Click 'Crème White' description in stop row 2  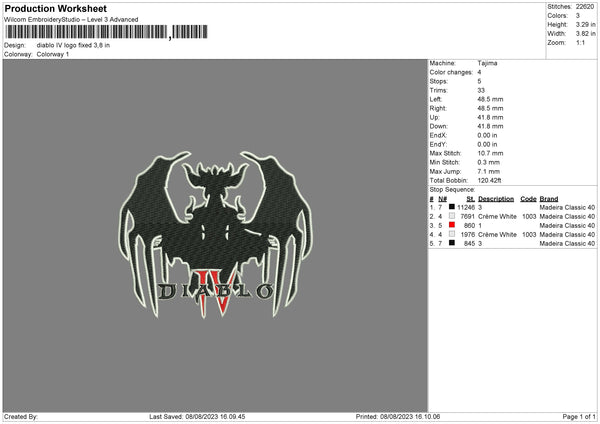(497, 217)
